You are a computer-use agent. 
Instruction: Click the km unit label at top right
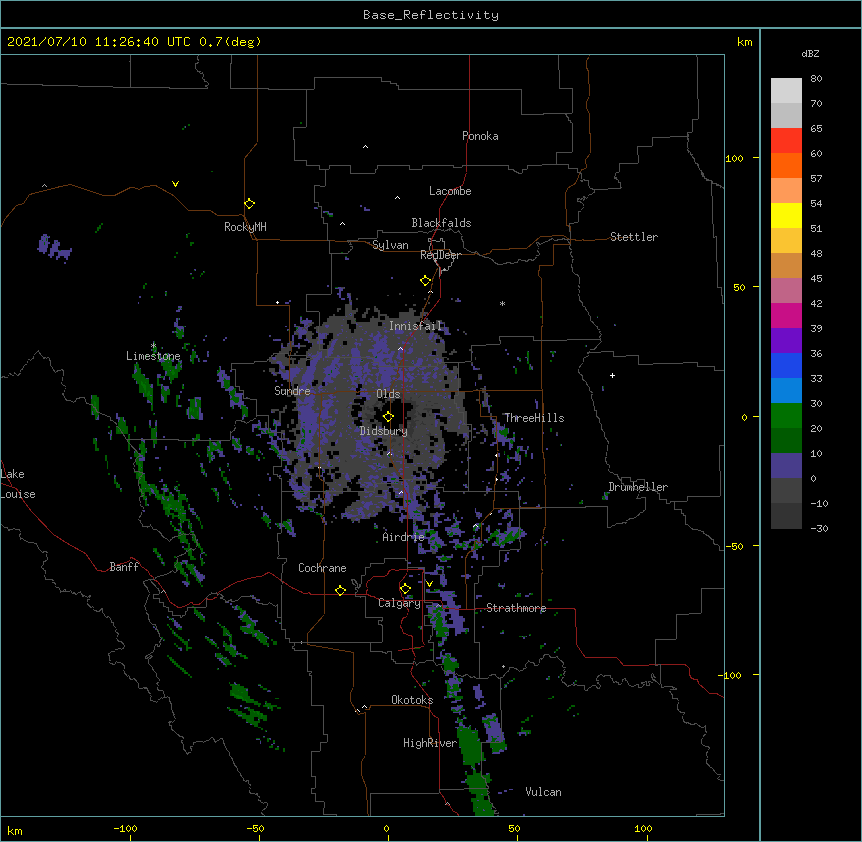(x=745, y=42)
